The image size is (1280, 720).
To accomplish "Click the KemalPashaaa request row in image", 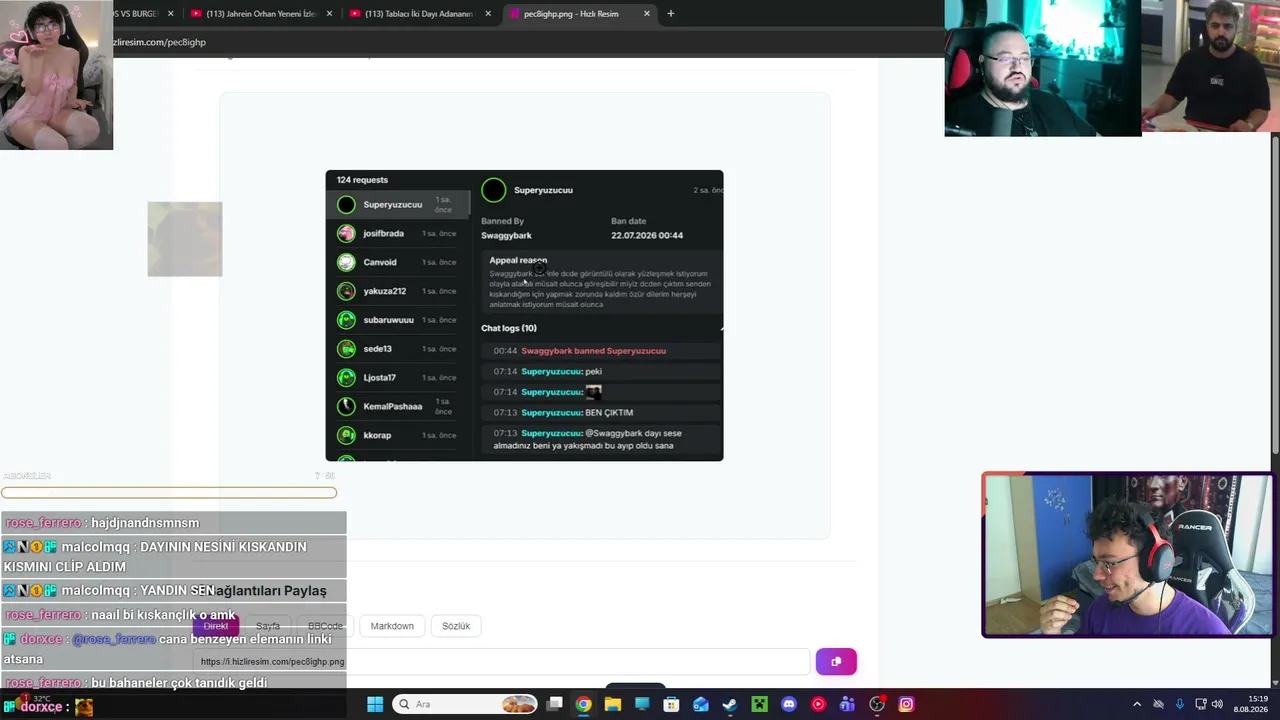I will [398, 407].
